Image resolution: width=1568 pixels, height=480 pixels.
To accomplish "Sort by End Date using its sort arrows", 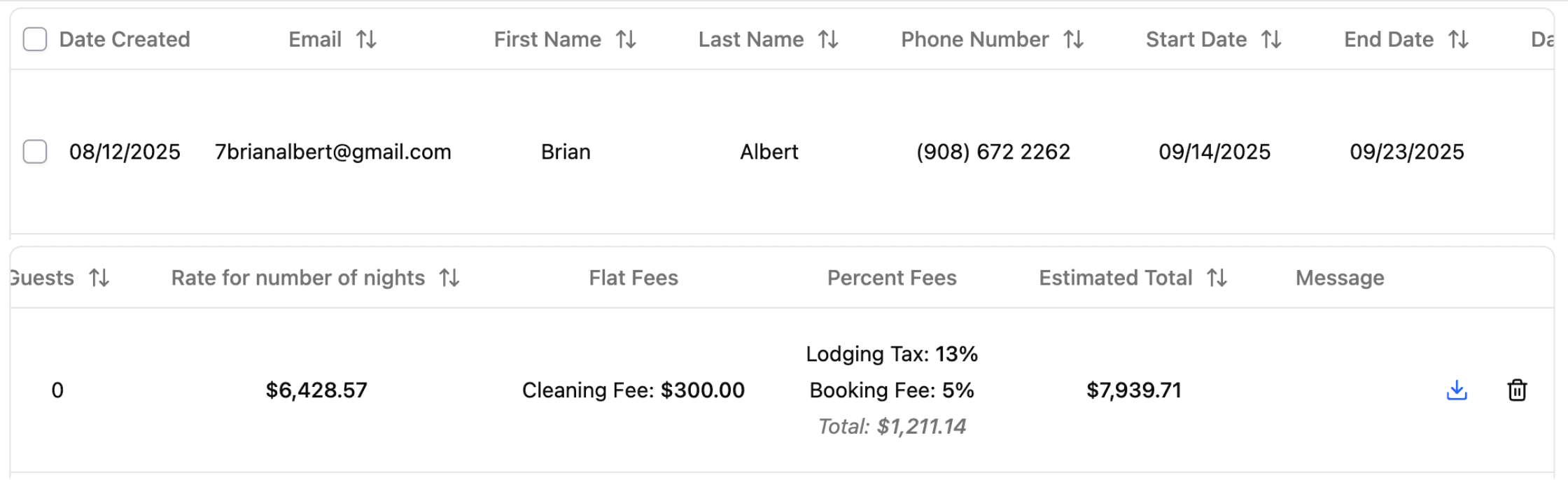I will 1458,40.
